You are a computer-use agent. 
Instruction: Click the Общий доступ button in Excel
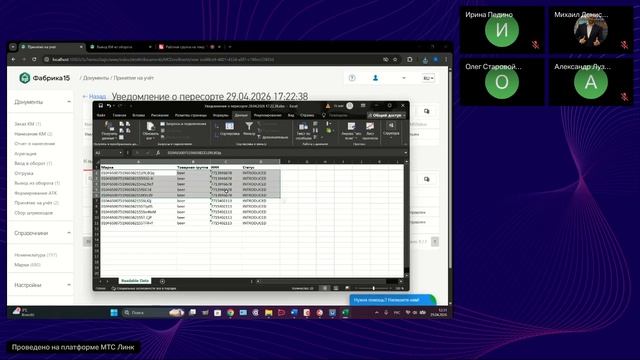(x=387, y=116)
